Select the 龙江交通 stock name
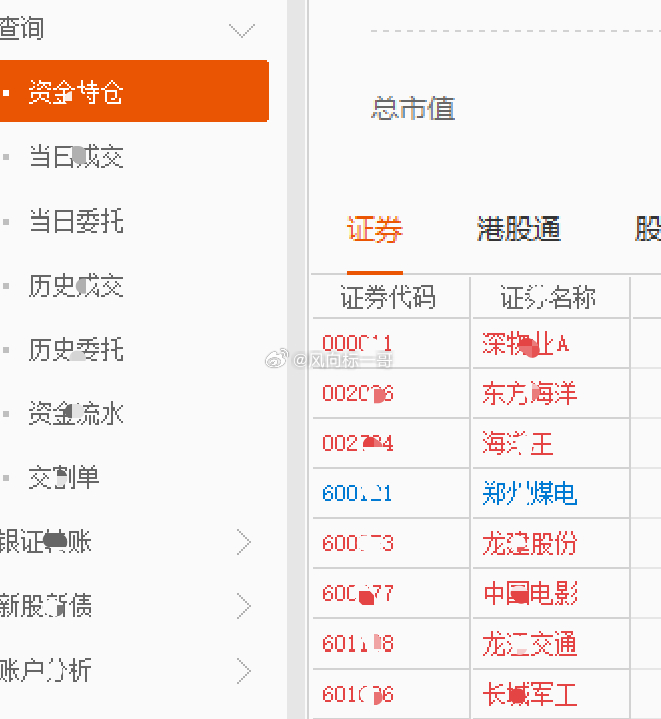Viewport: 661px width, 719px height. point(529,644)
